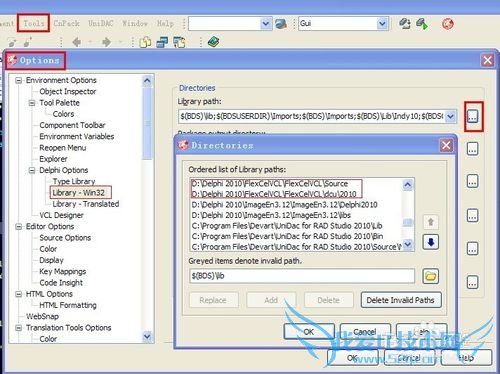Image resolution: width=500 pixels, height=374 pixels.
Task: Click ellipsis button for package output directory
Action: (x=472, y=149)
